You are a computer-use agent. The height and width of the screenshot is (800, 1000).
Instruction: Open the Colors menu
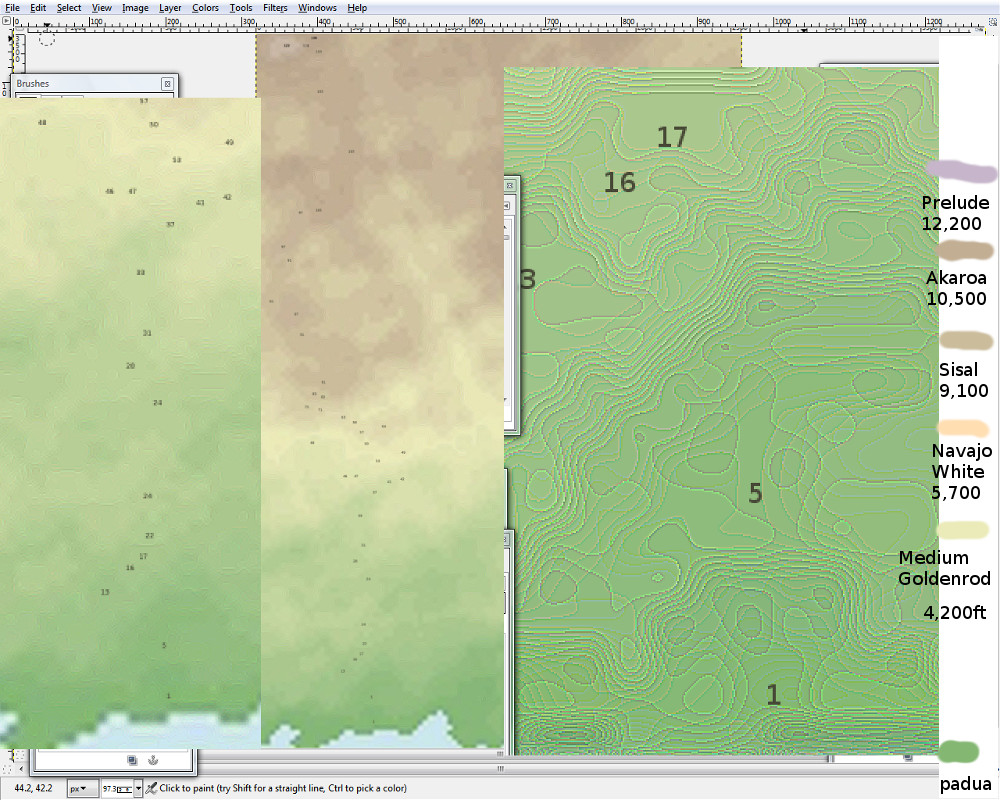coord(205,7)
